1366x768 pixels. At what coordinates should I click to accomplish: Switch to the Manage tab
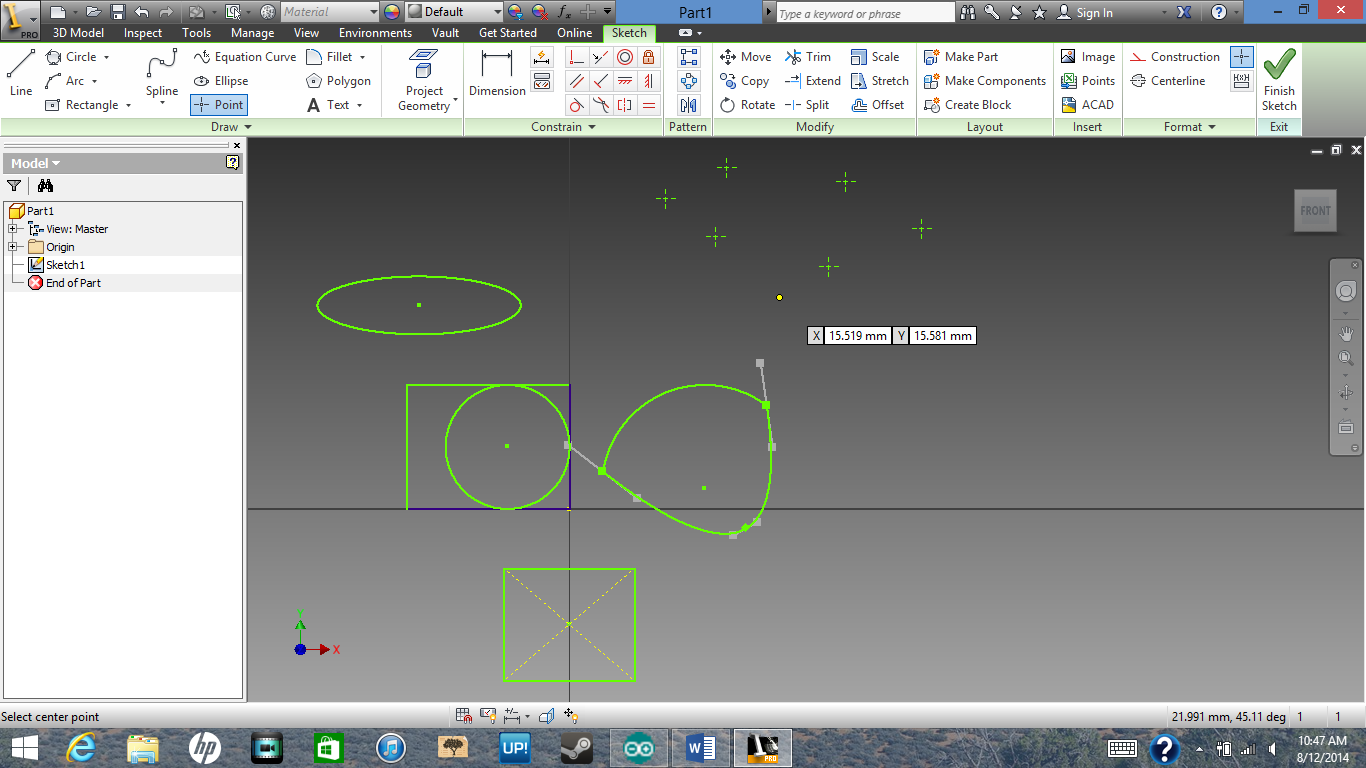pyautogui.click(x=252, y=33)
